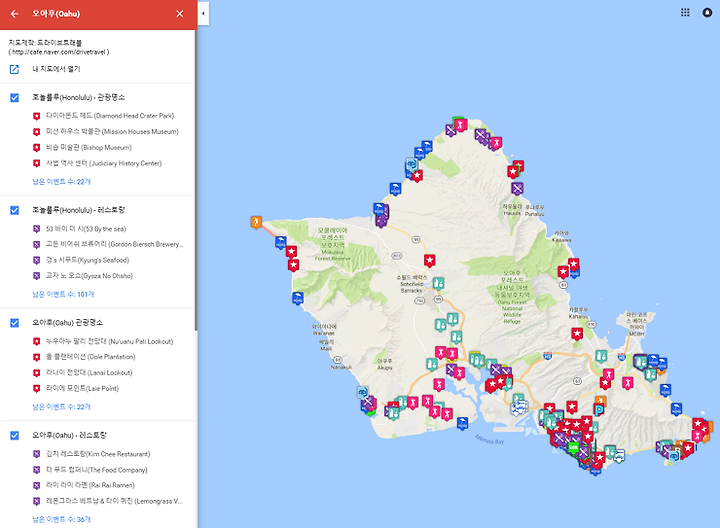
Task: Select the Laie Point entry
Action: point(82,388)
